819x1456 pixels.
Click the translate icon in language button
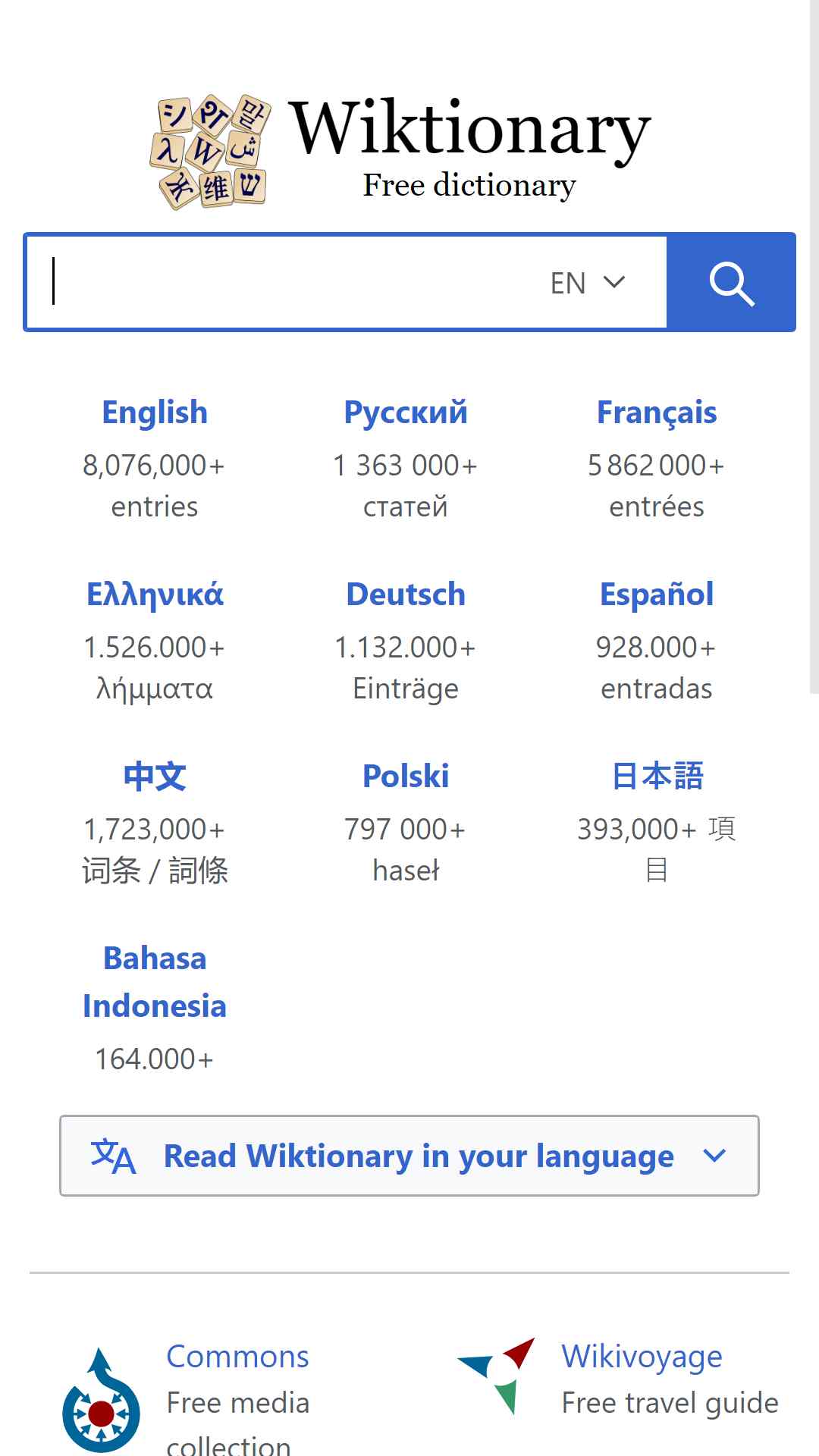click(x=113, y=1156)
